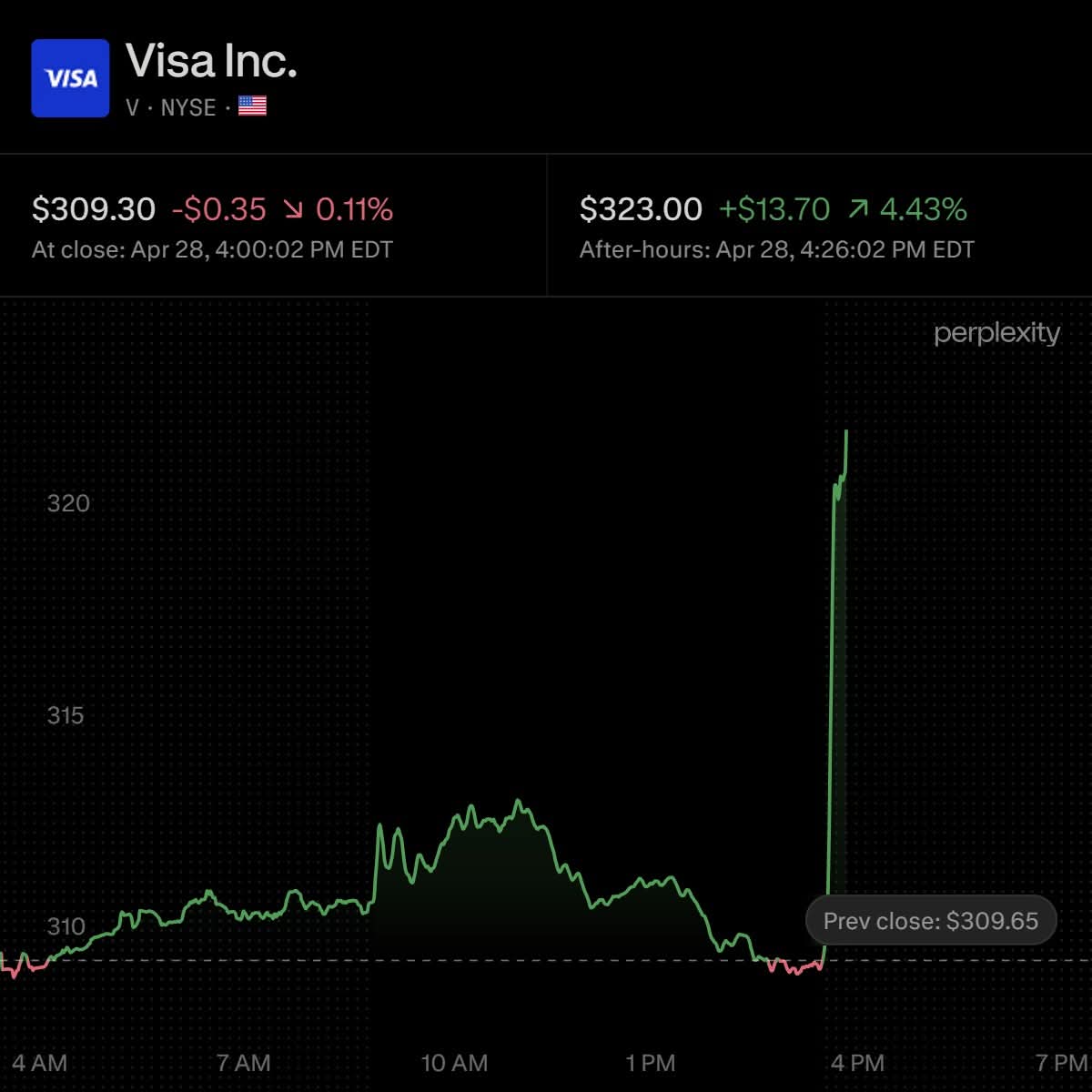Click the red down-right arrow icon
The width and height of the screenshot is (1092, 1092).
click(292, 210)
